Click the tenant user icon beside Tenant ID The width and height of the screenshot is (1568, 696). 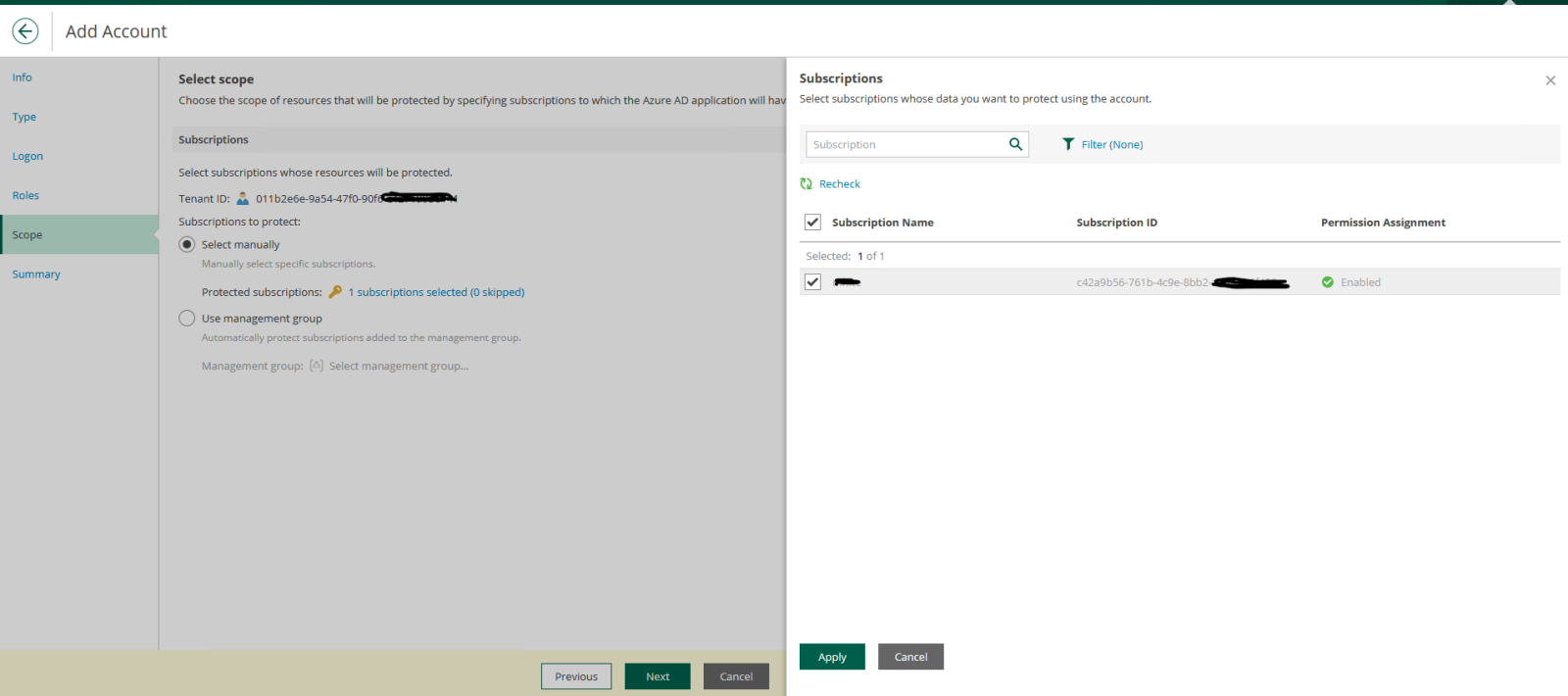[243, 198]
